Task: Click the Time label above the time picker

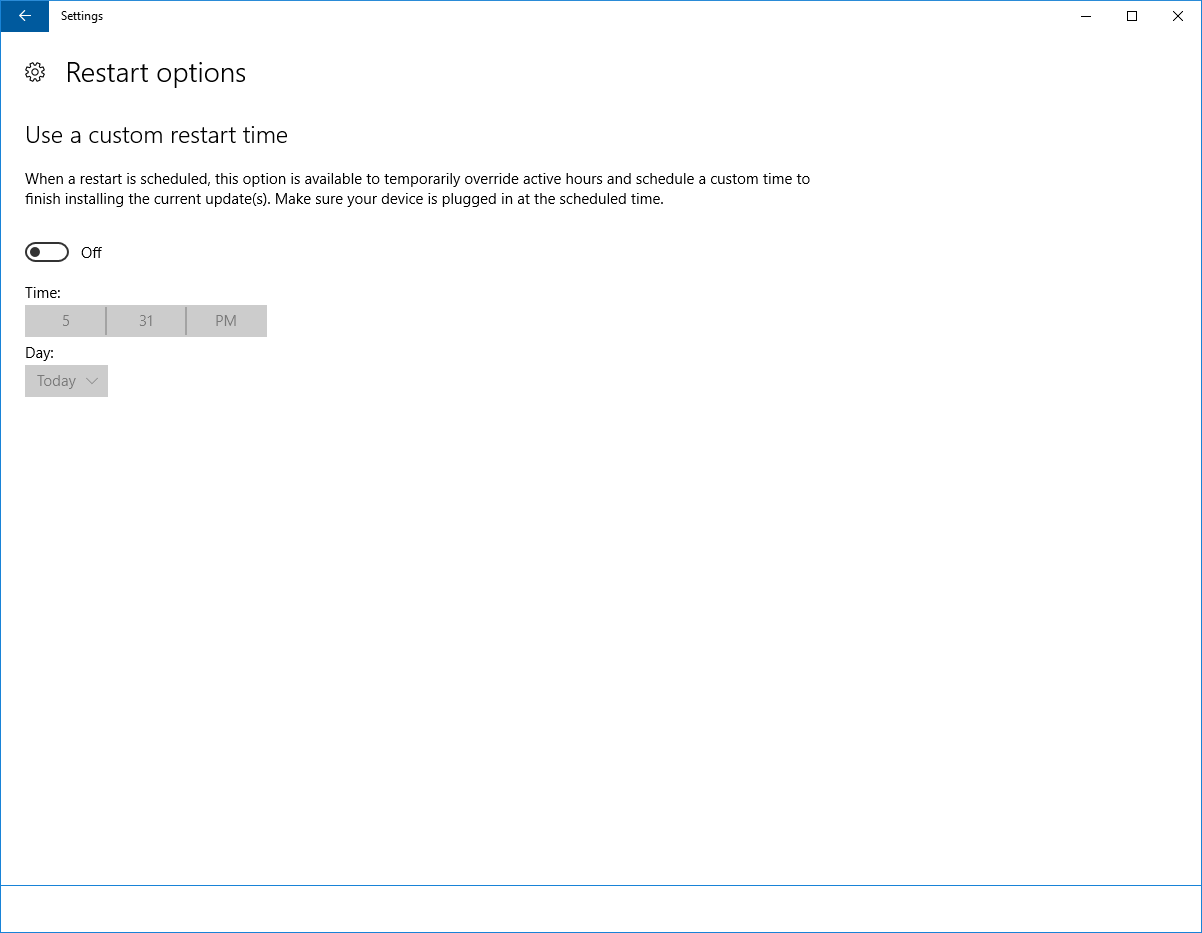Action: point(43,292)
